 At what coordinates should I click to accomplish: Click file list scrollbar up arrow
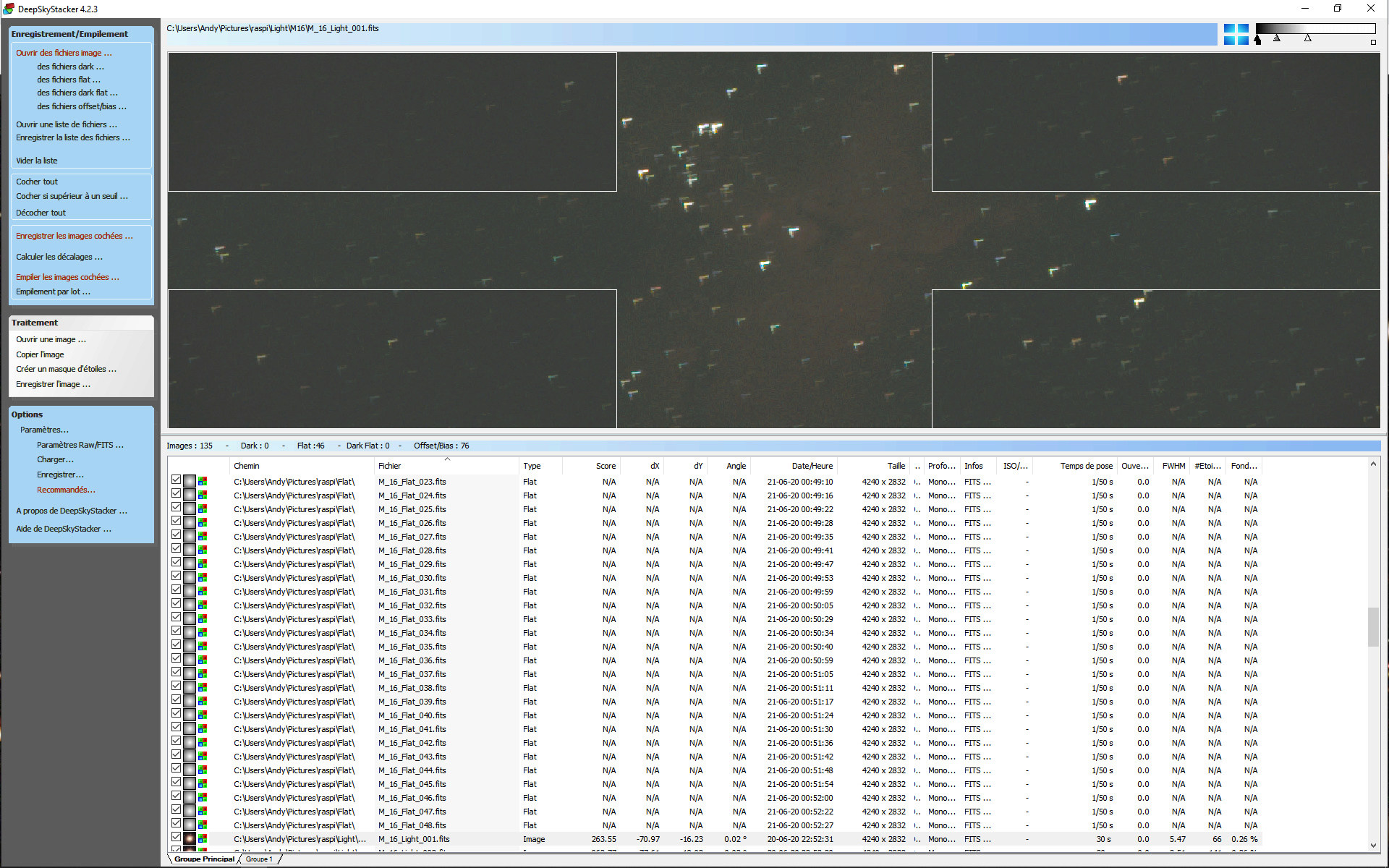(1373, 464)
